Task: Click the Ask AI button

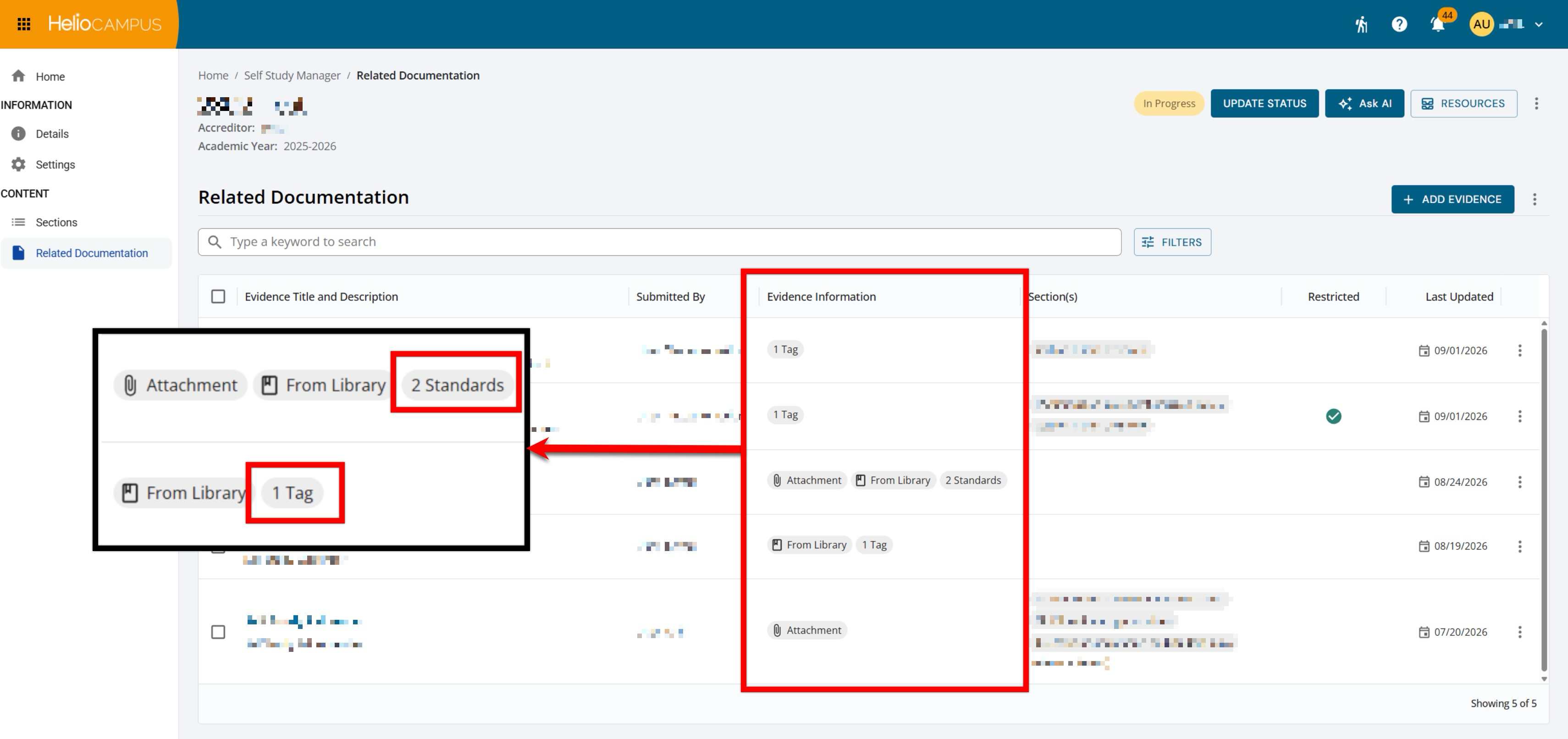Action: point(1364,104)
